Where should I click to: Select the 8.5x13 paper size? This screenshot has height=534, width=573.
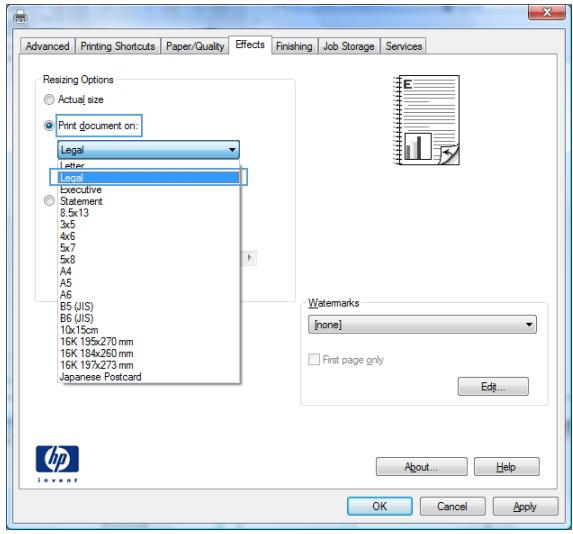[149, 213]
